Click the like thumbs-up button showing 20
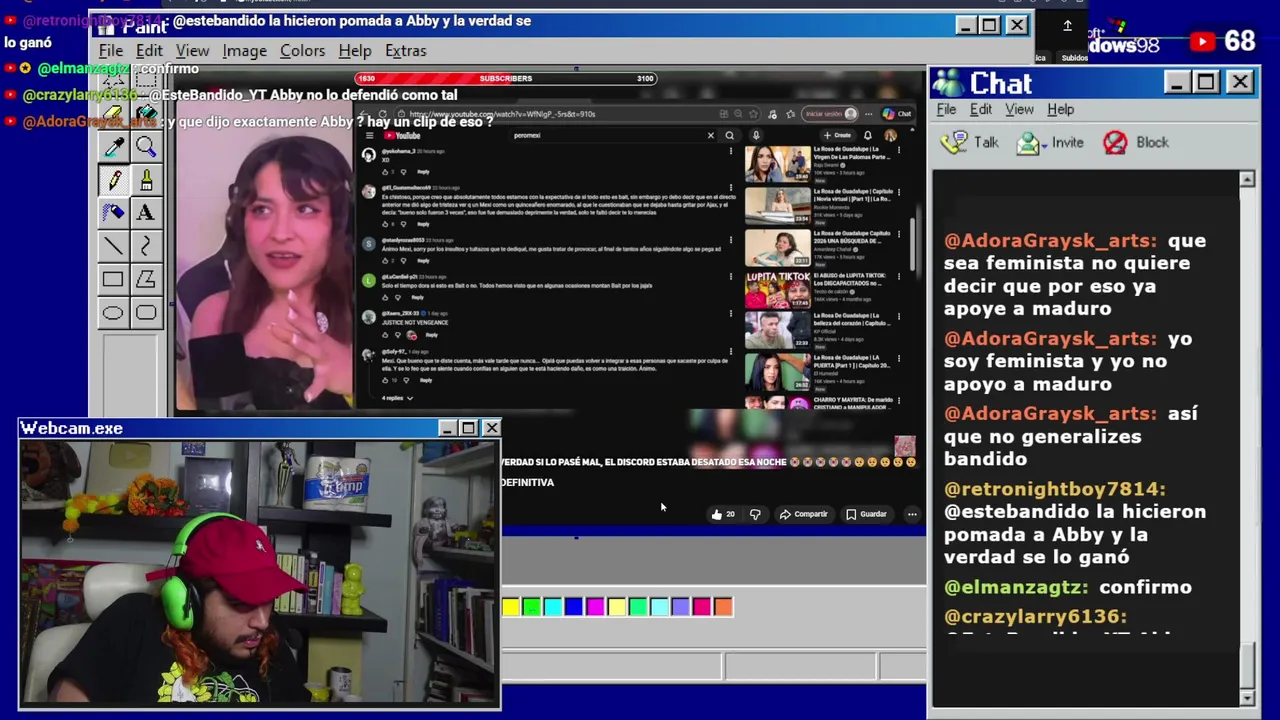1280x720 pixels. [x=723, y=514]
